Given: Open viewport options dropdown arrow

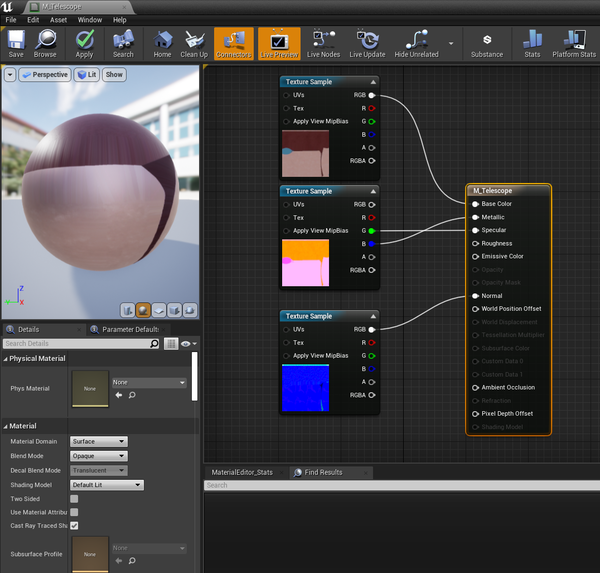Looking at the screenshot, I should click(x=10, y=75).
